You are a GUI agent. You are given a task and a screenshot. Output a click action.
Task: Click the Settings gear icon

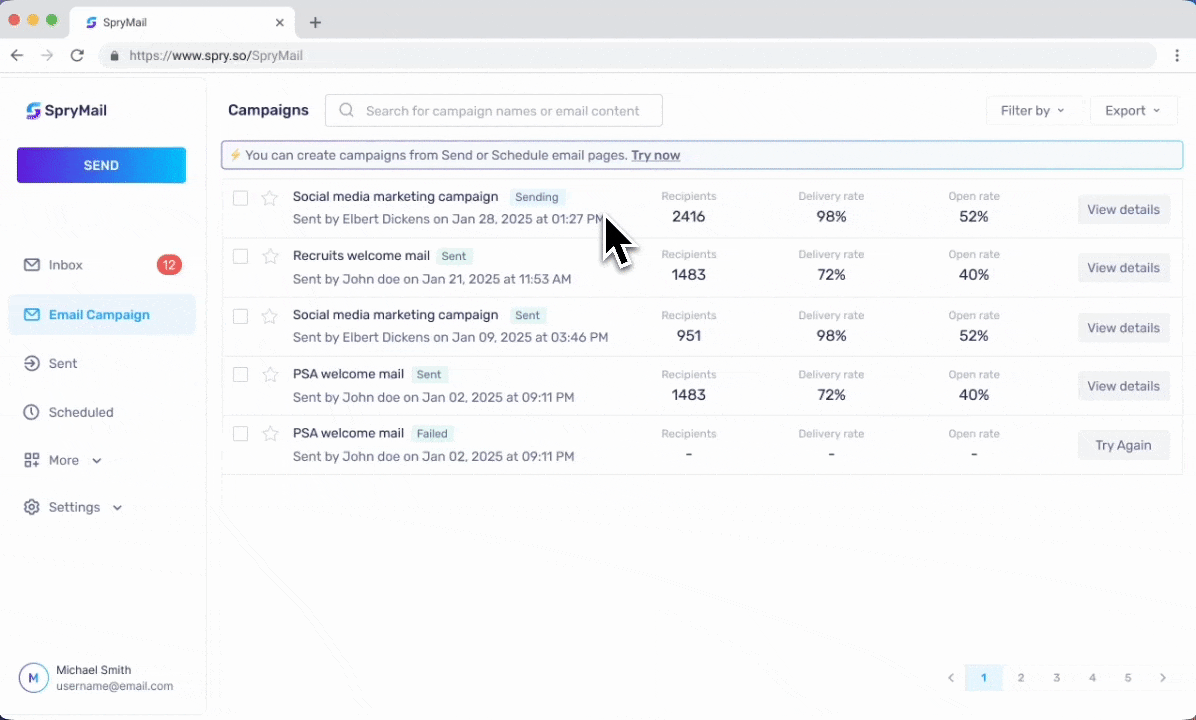click(31, 507)
